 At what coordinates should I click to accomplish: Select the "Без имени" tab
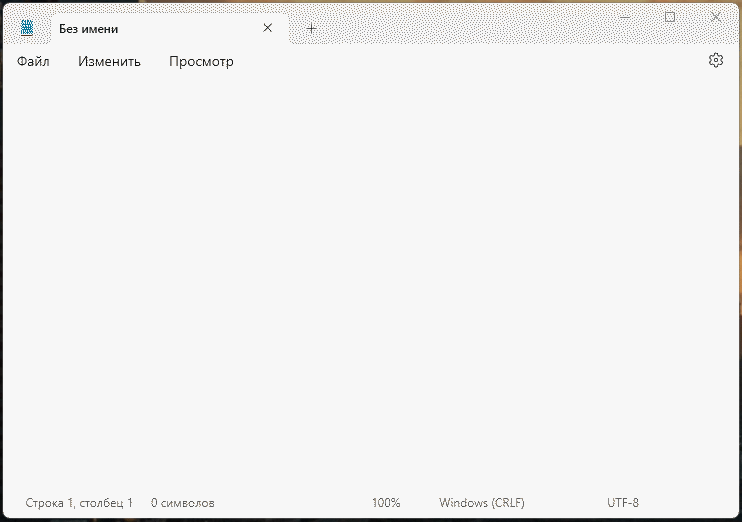150,29
